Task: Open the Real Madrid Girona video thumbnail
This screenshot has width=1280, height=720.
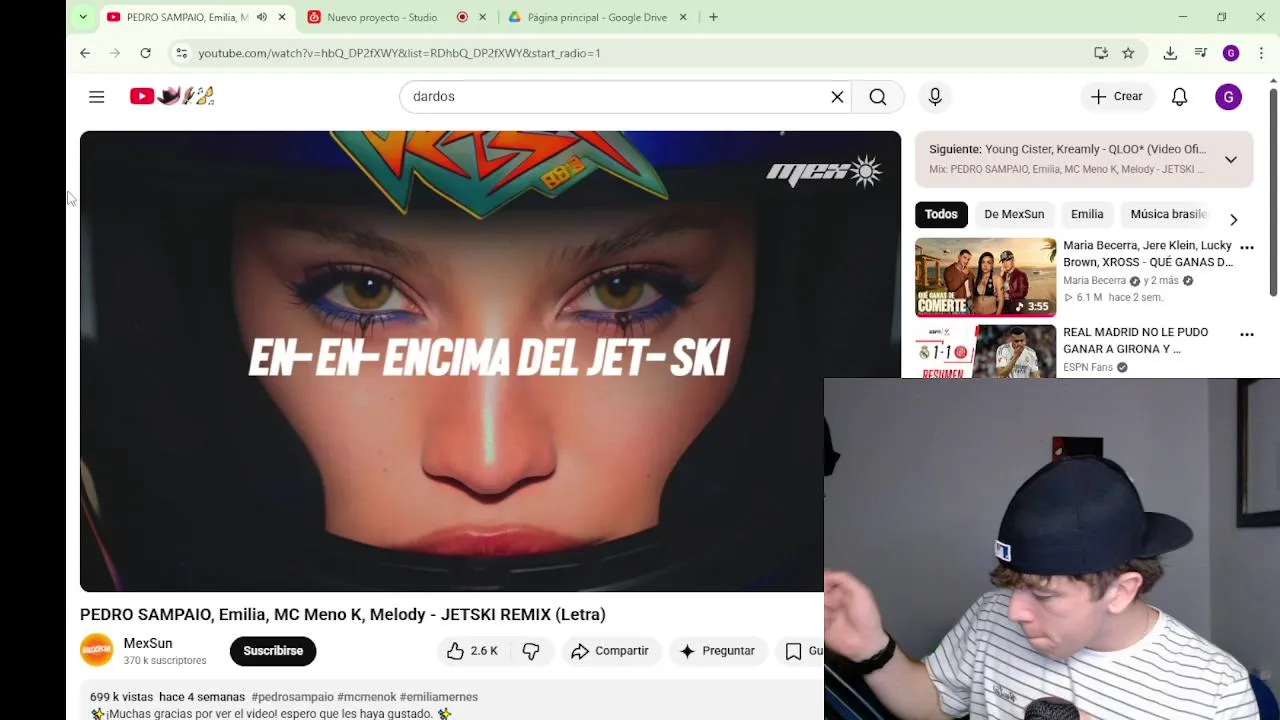Action: point(985,352)
